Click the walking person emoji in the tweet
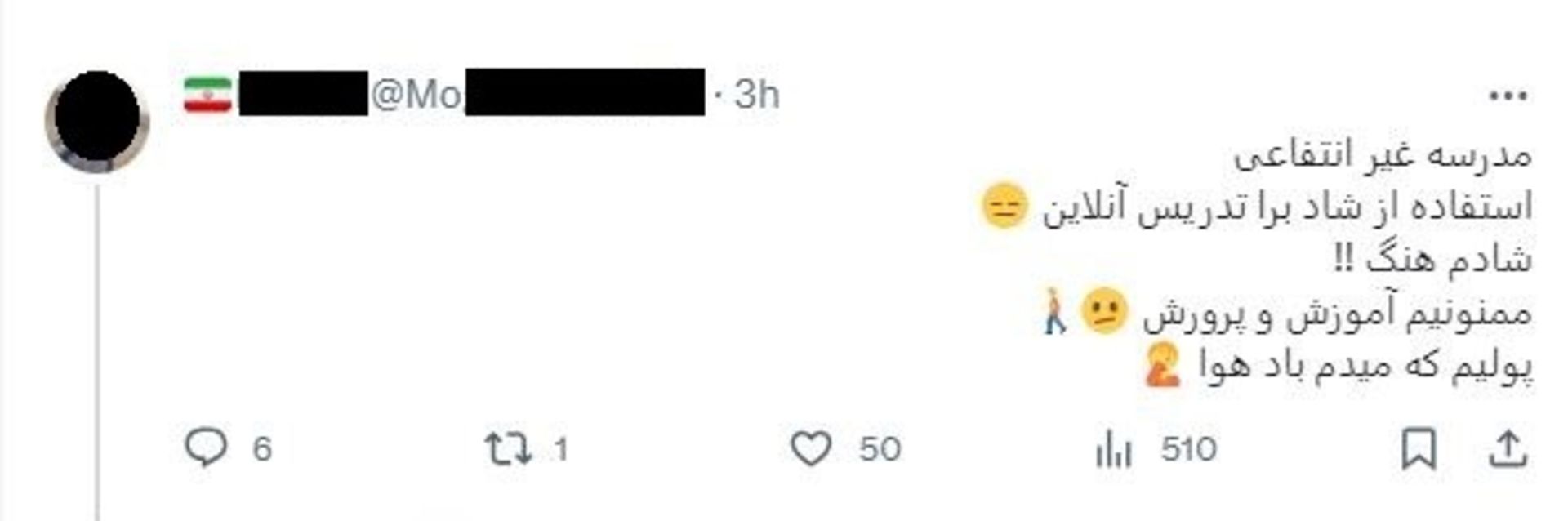This screenshot has width=1568, height=521. (1053, 313)
